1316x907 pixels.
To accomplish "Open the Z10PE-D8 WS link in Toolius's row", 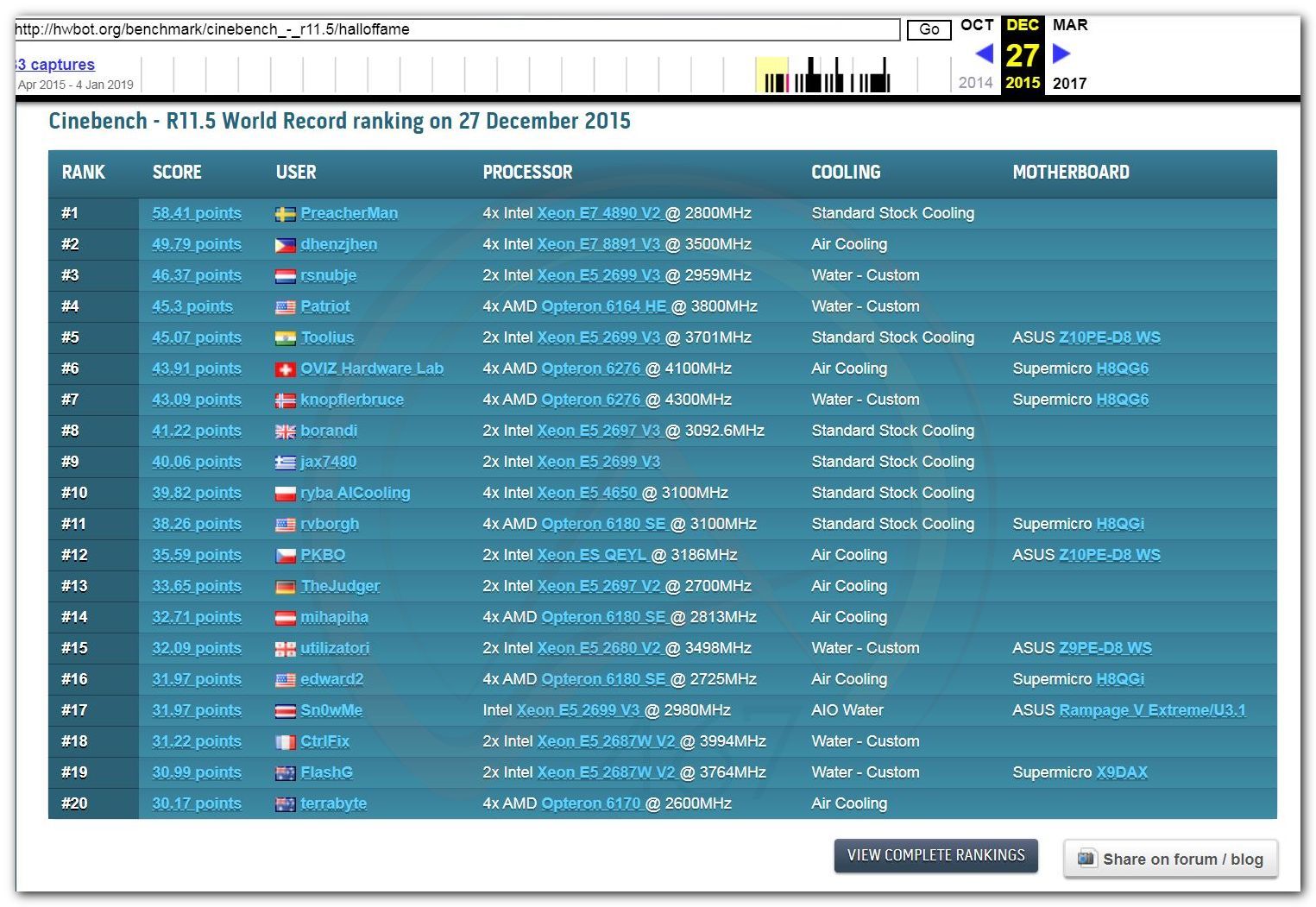I will pos(1110,338).
